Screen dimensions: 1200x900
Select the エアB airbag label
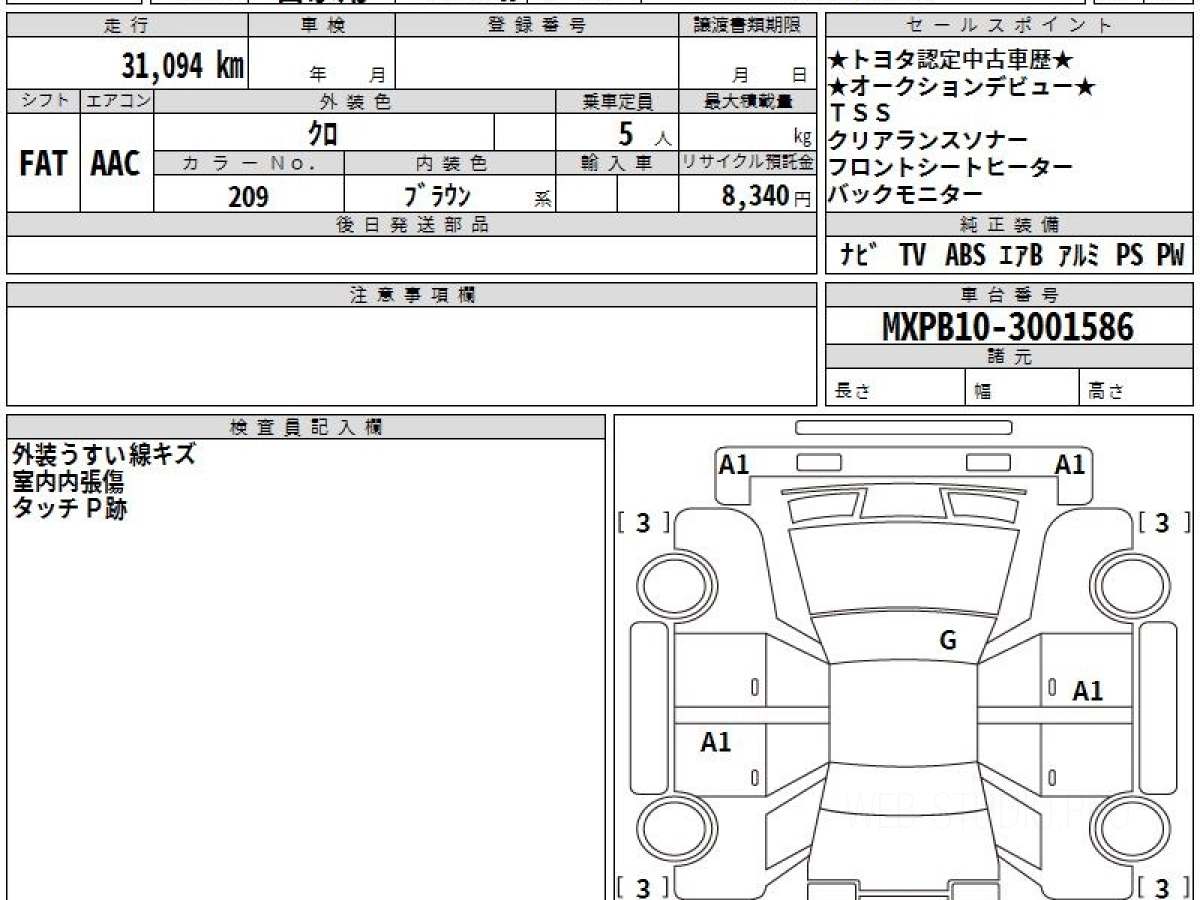click(1021, 255)
